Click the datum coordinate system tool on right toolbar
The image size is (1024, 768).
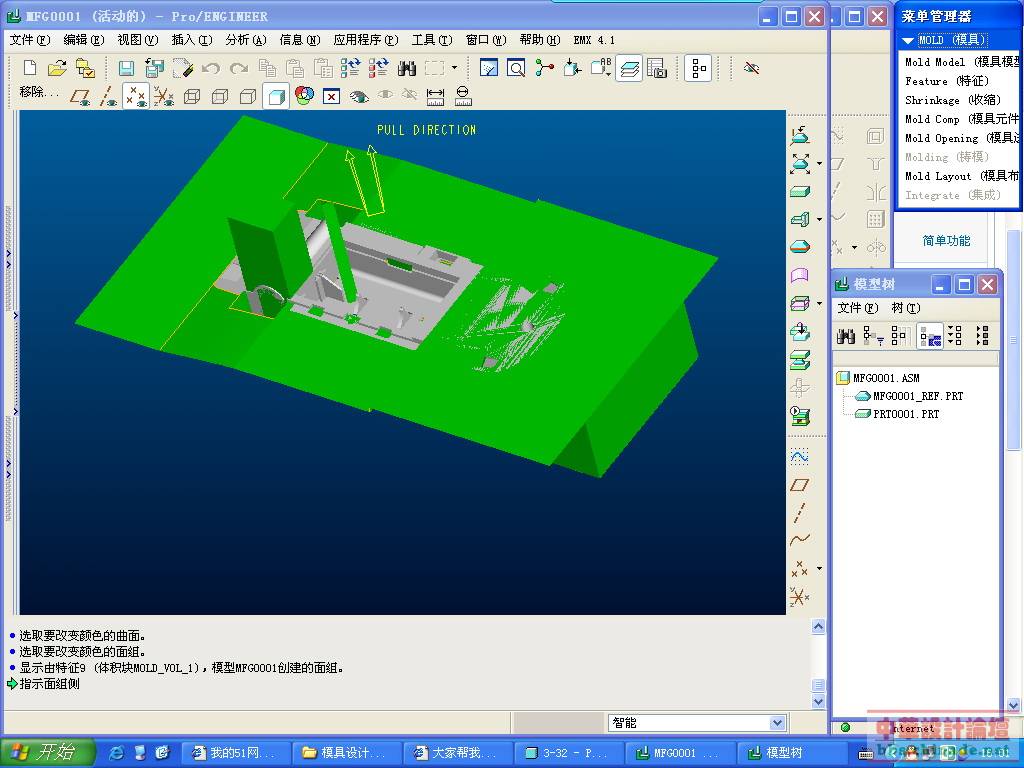coord(800,596)
